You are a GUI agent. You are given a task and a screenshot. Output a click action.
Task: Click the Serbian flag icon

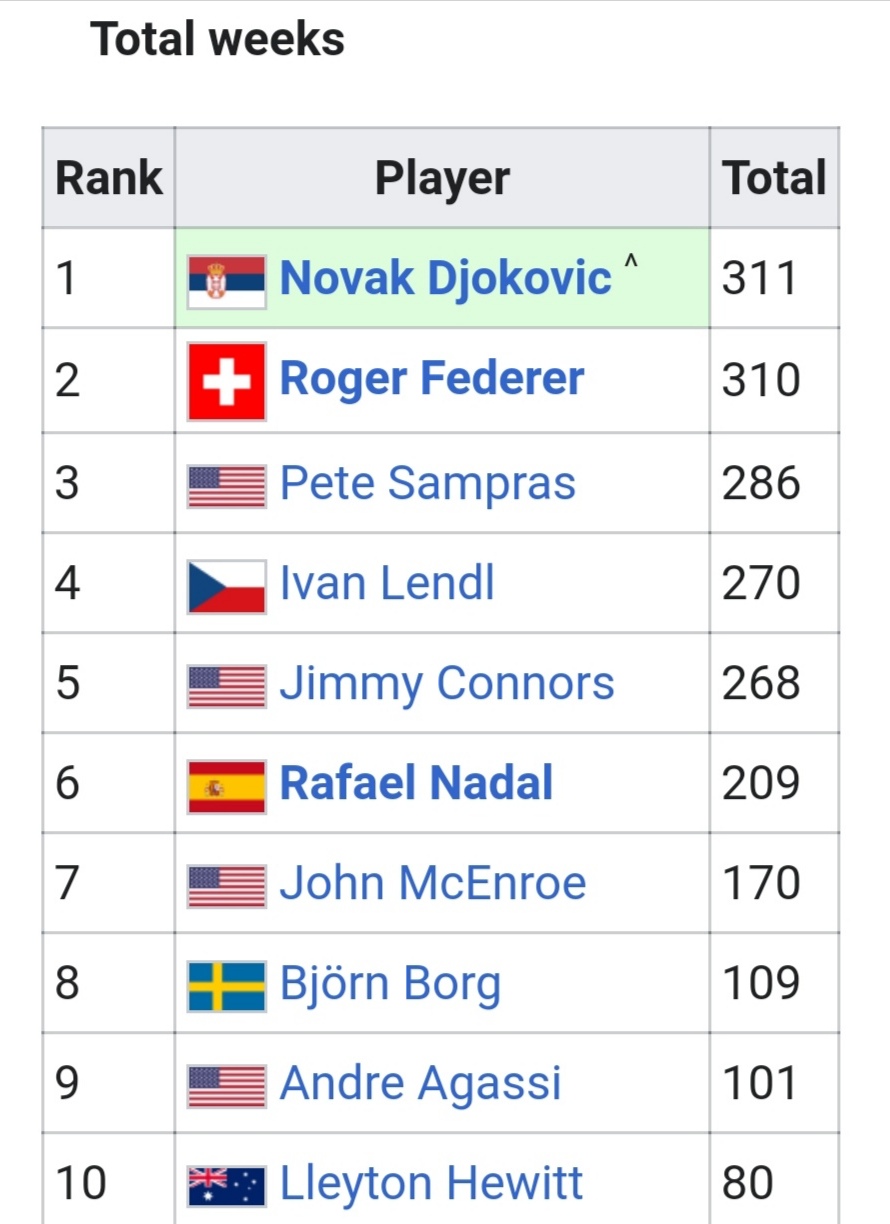click(227, 279)
